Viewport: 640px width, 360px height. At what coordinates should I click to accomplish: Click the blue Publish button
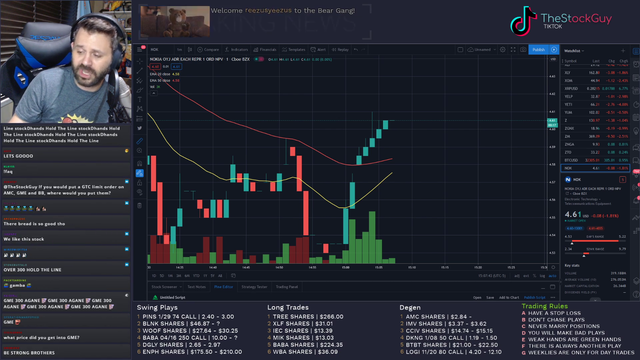[539, 49]
